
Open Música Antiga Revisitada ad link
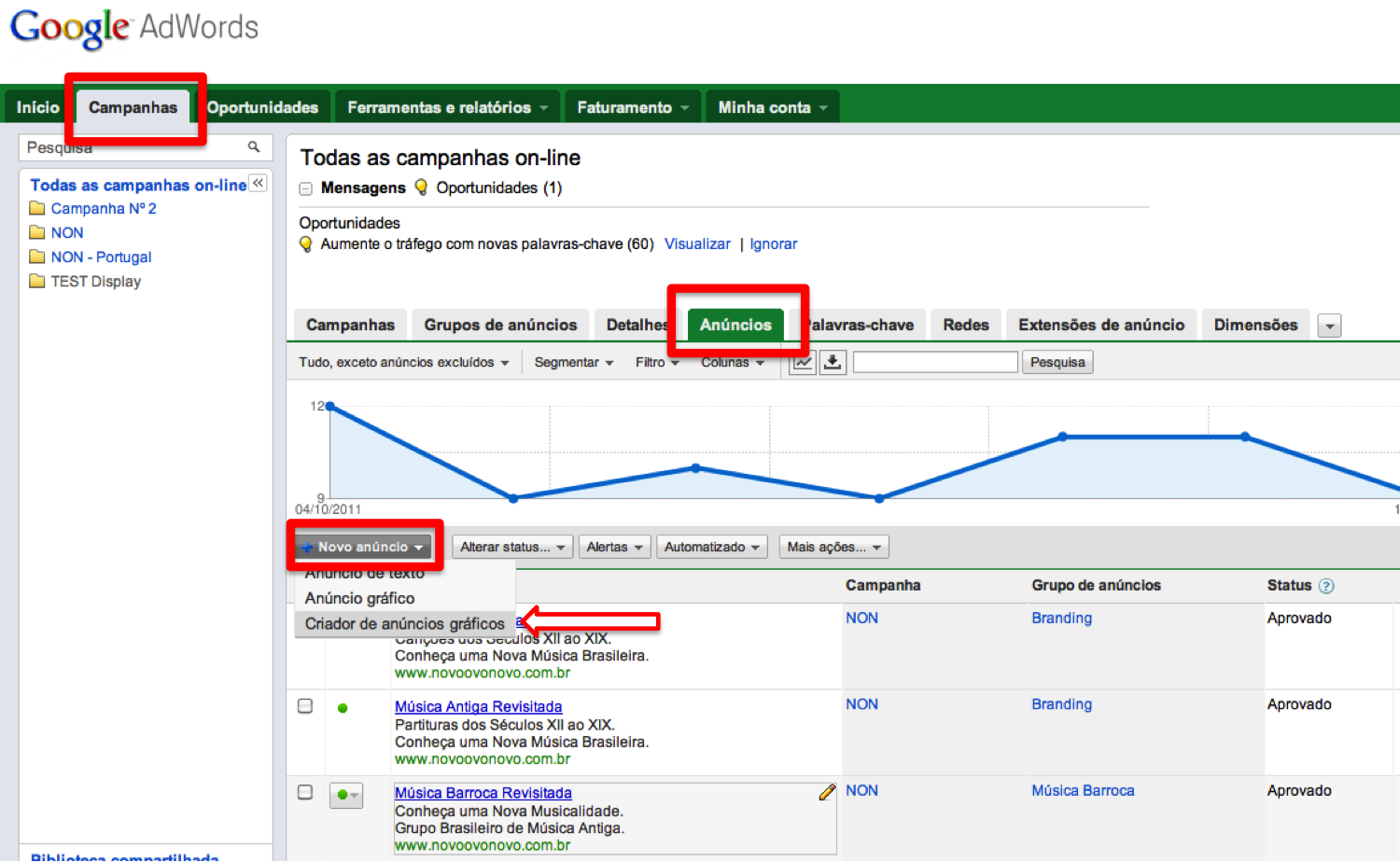[x=478, y=706]
